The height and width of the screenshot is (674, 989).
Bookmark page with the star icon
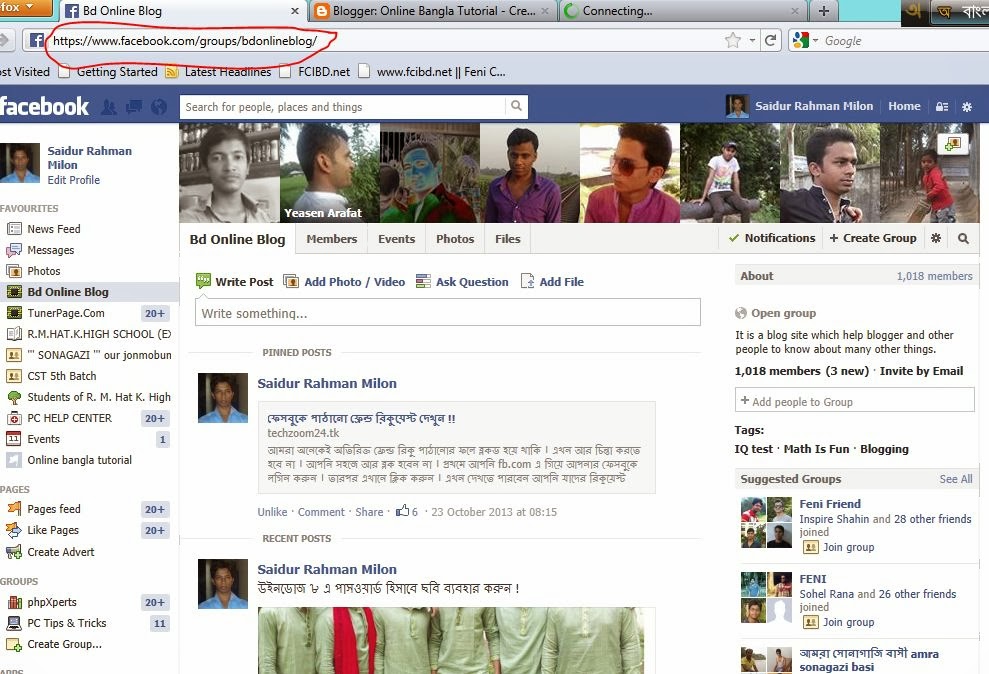tap(732, 41)
